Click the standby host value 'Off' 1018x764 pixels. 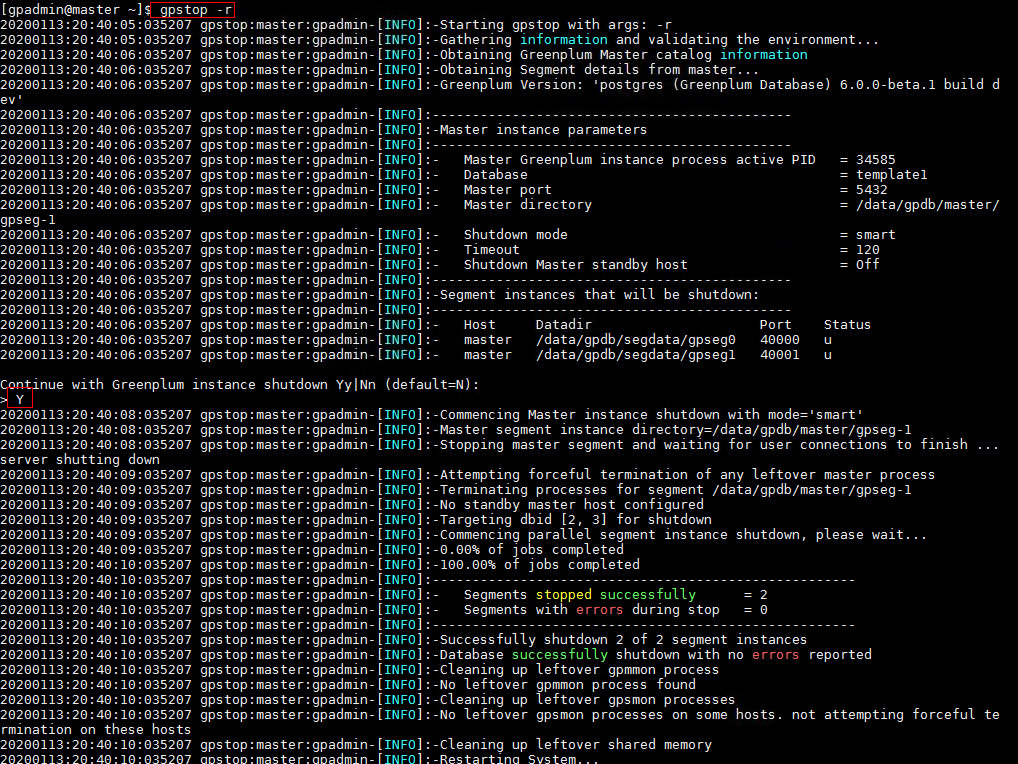(x=867, y=264)
